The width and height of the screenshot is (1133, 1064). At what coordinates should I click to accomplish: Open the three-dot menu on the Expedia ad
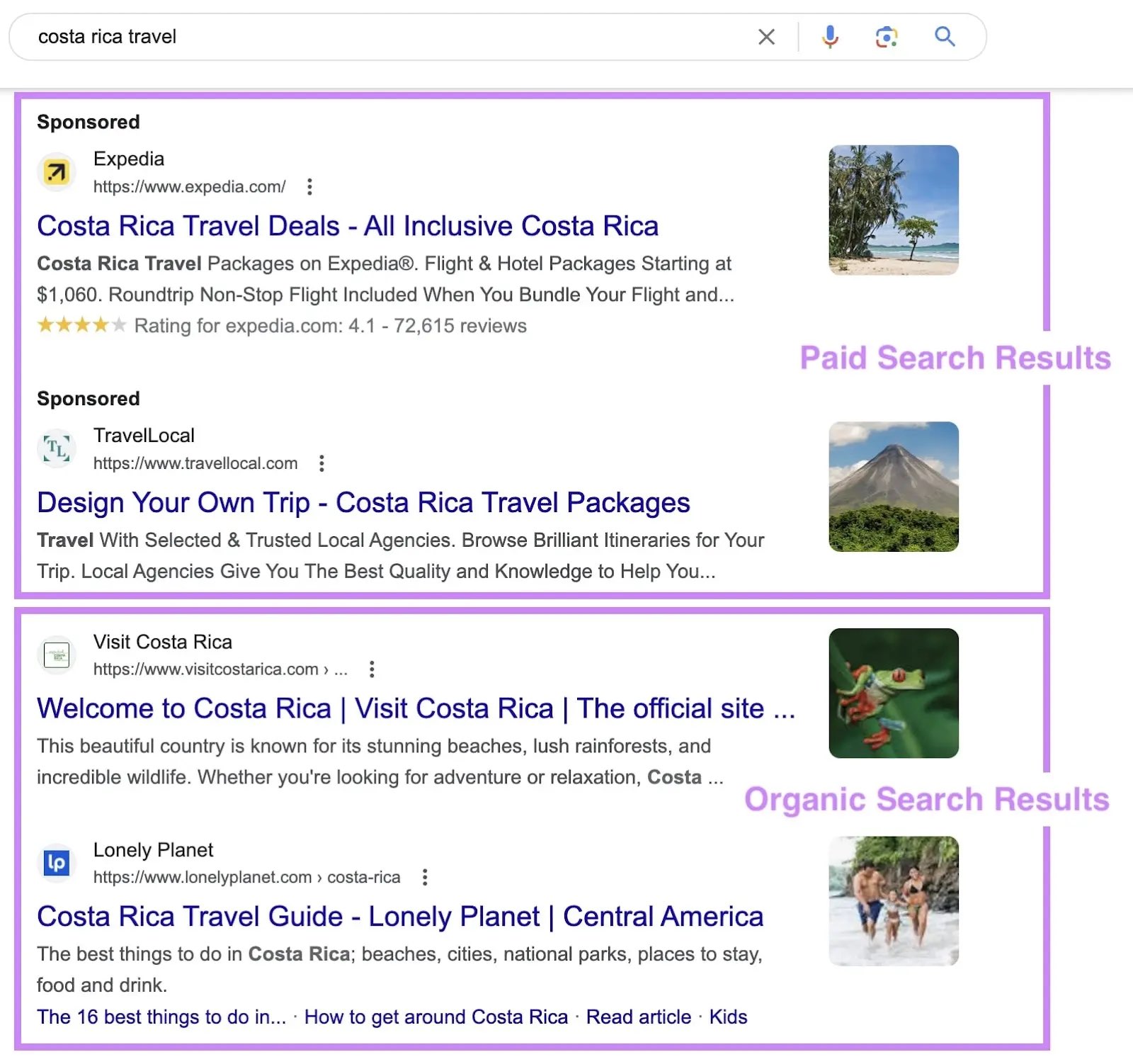click(310, 186)
